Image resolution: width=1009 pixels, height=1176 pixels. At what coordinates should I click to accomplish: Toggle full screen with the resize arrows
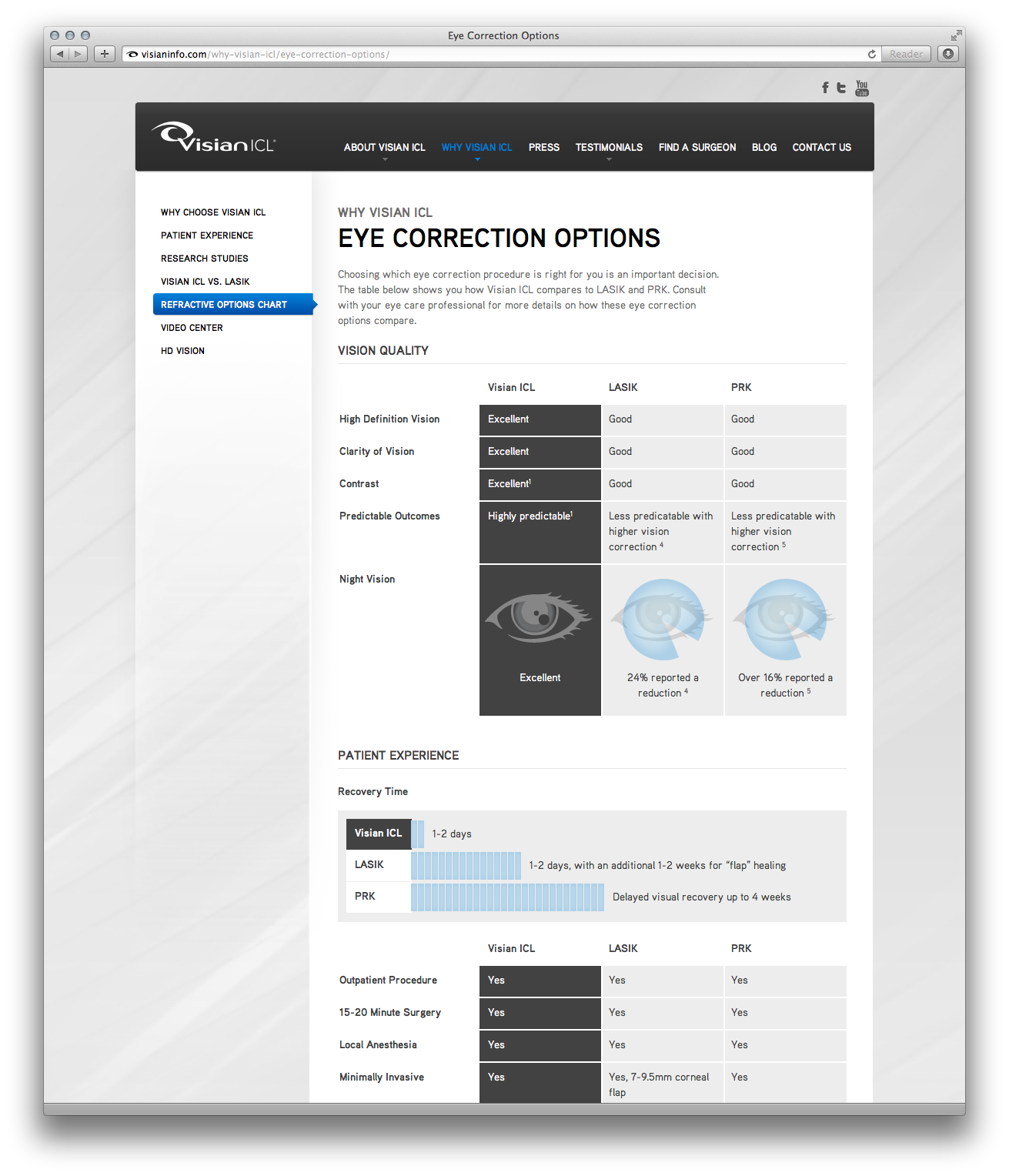point(955,35)
